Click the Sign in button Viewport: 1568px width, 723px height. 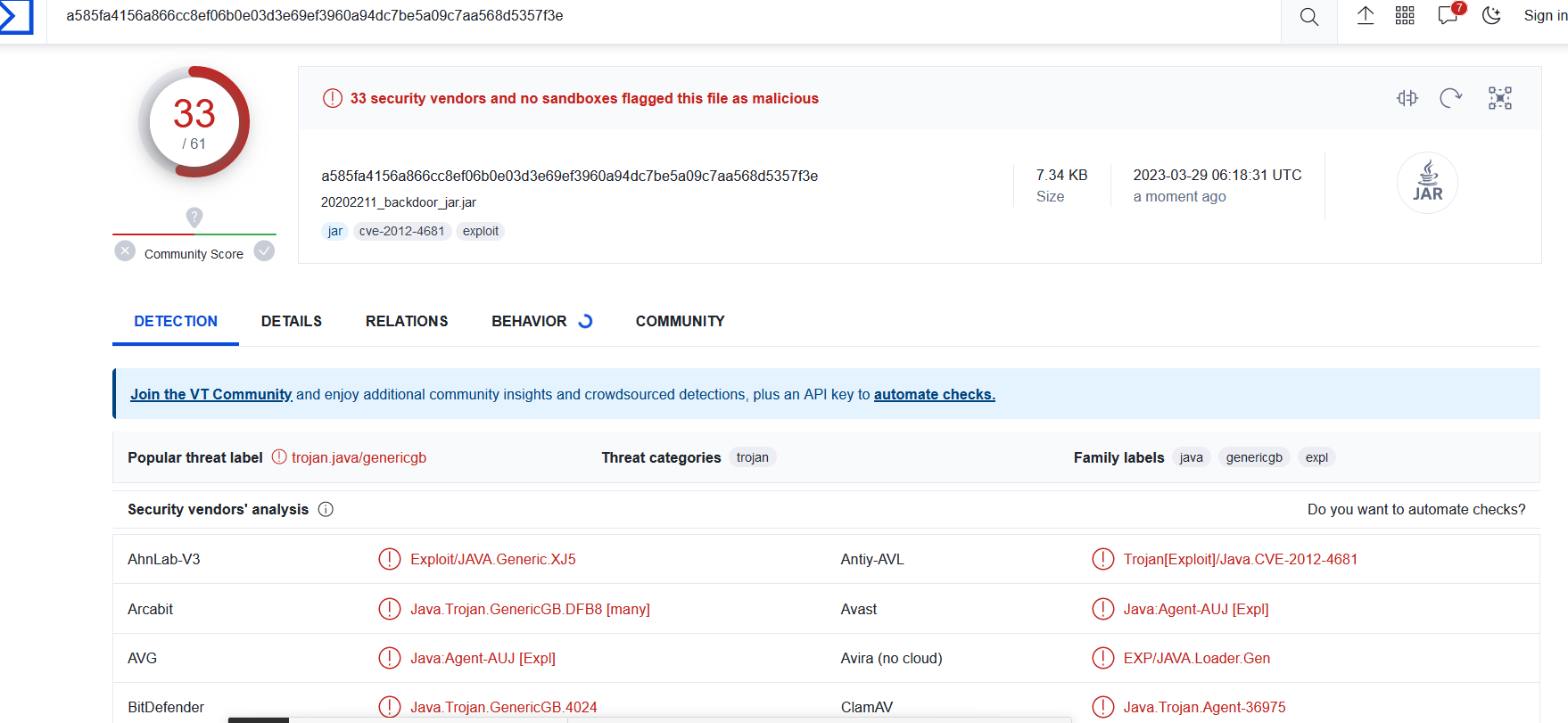[x=1545, y=15]
